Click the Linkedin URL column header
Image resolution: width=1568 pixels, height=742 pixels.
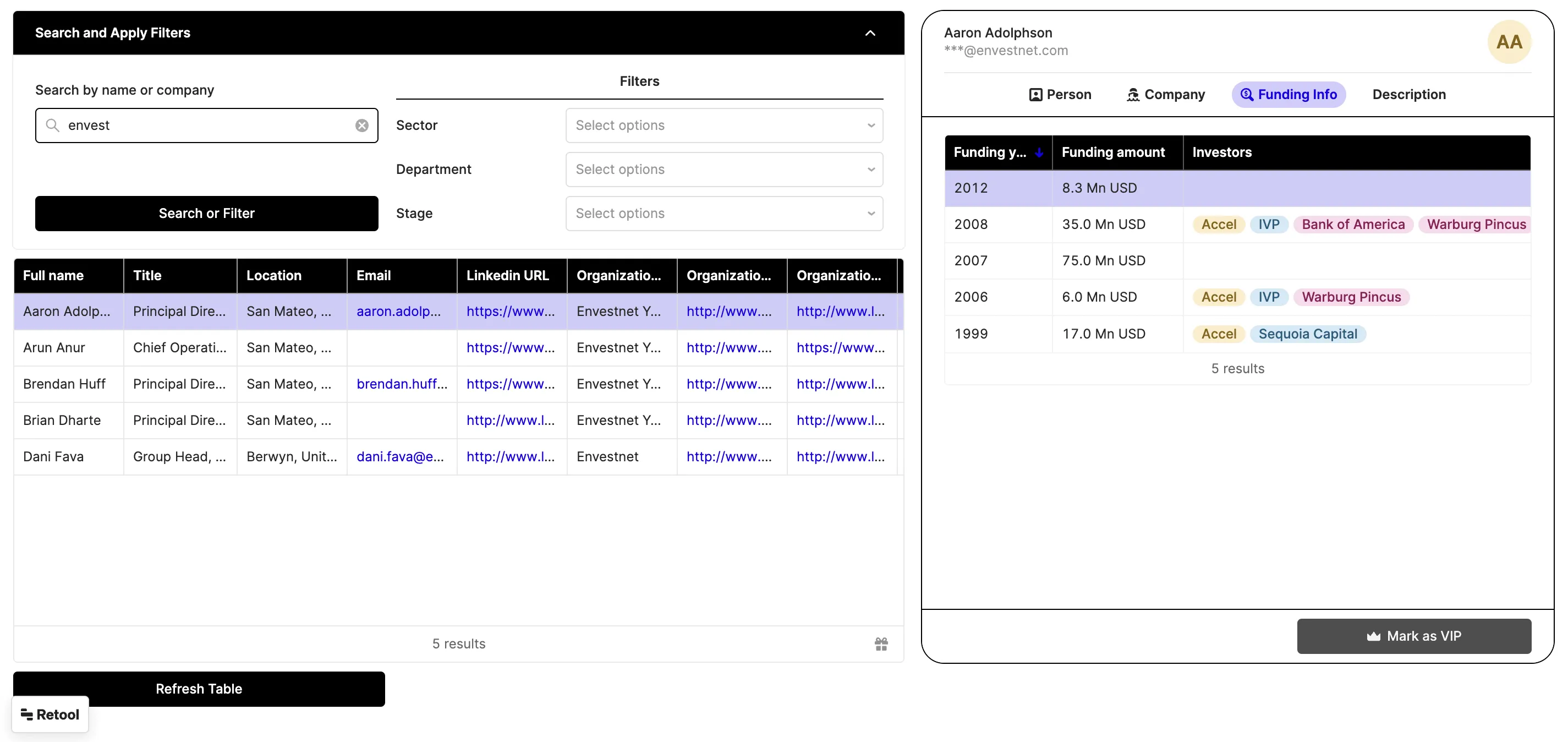click(x=512, y=275)
